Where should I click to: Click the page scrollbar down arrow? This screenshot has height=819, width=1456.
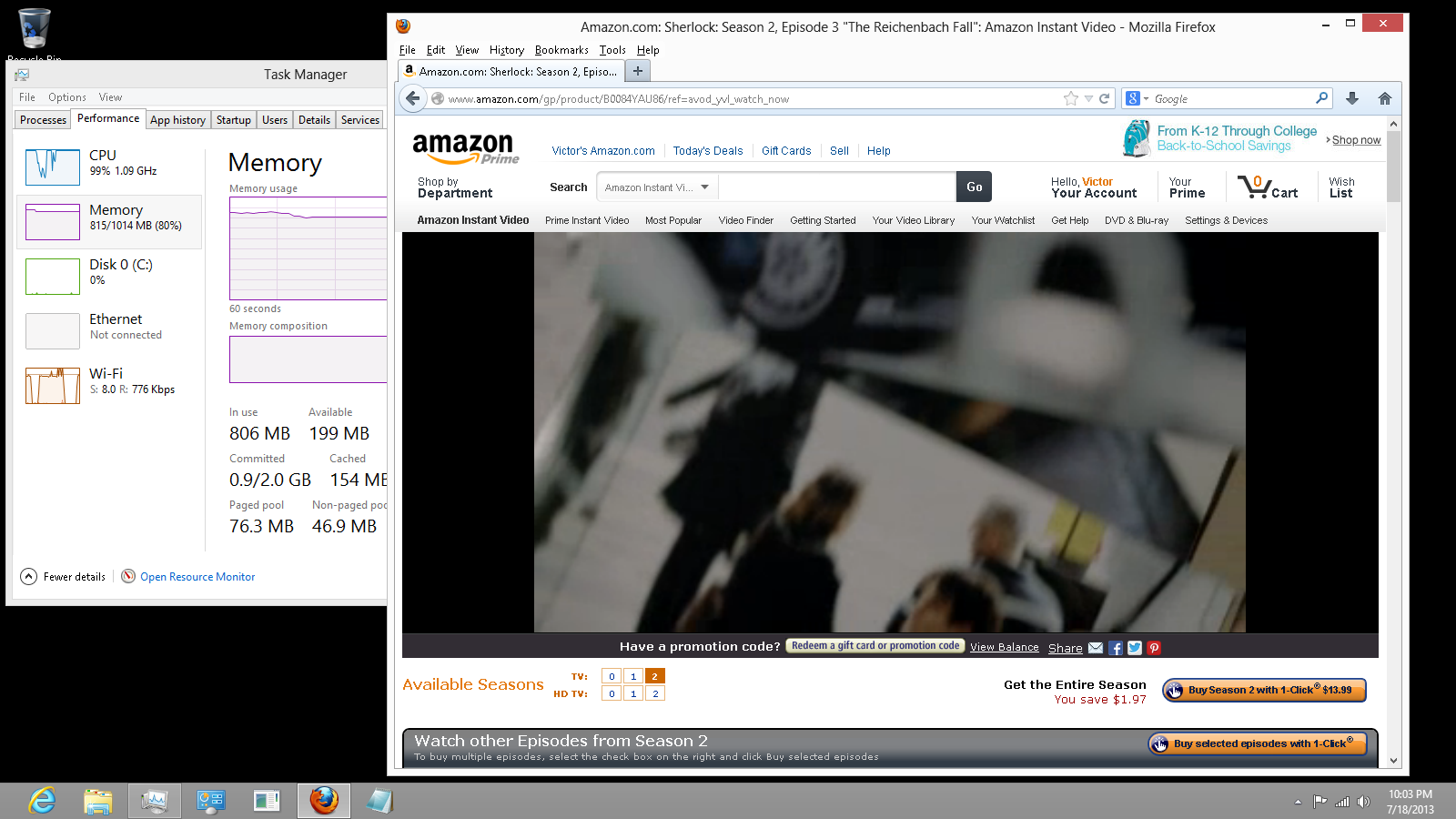pos(1393,761)
